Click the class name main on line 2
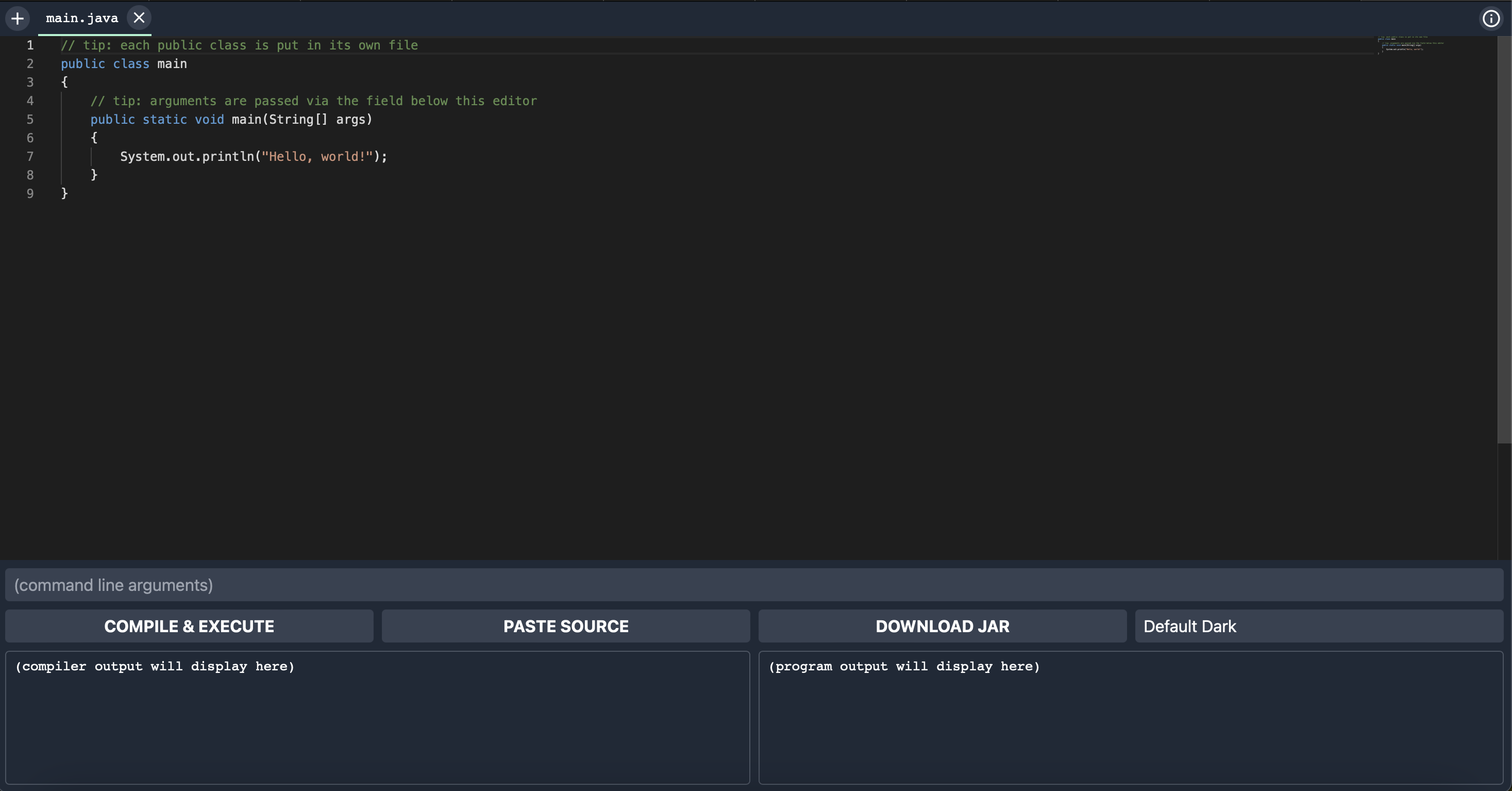1512x791 pixels. tap(172, 64)
